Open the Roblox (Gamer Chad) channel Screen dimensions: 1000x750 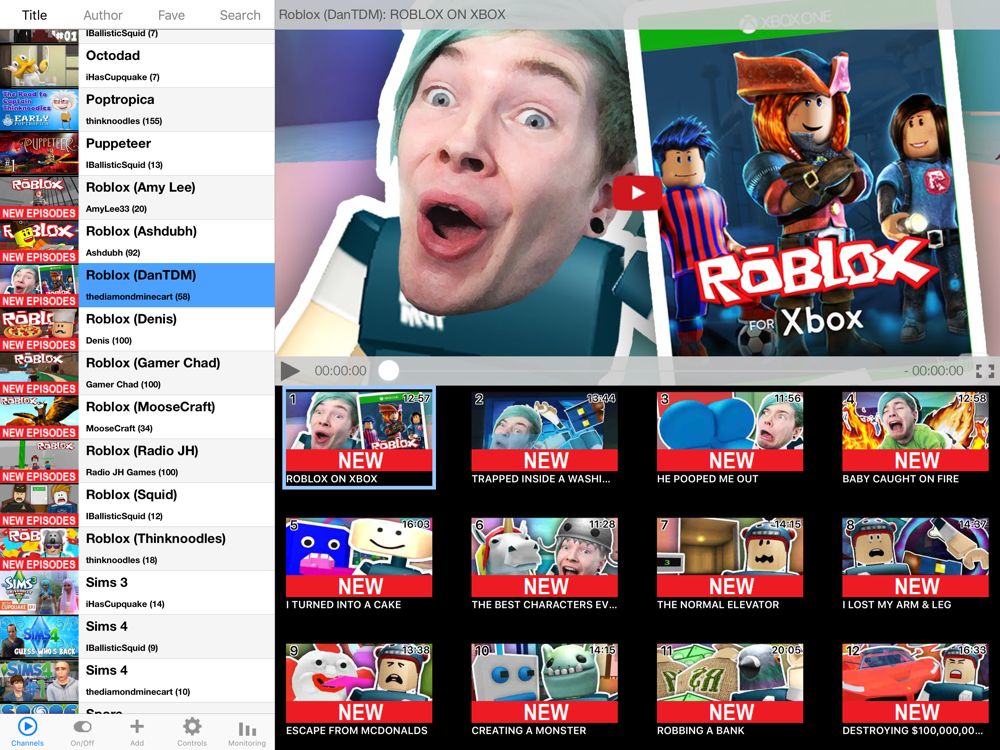click(x=137, y=373)
